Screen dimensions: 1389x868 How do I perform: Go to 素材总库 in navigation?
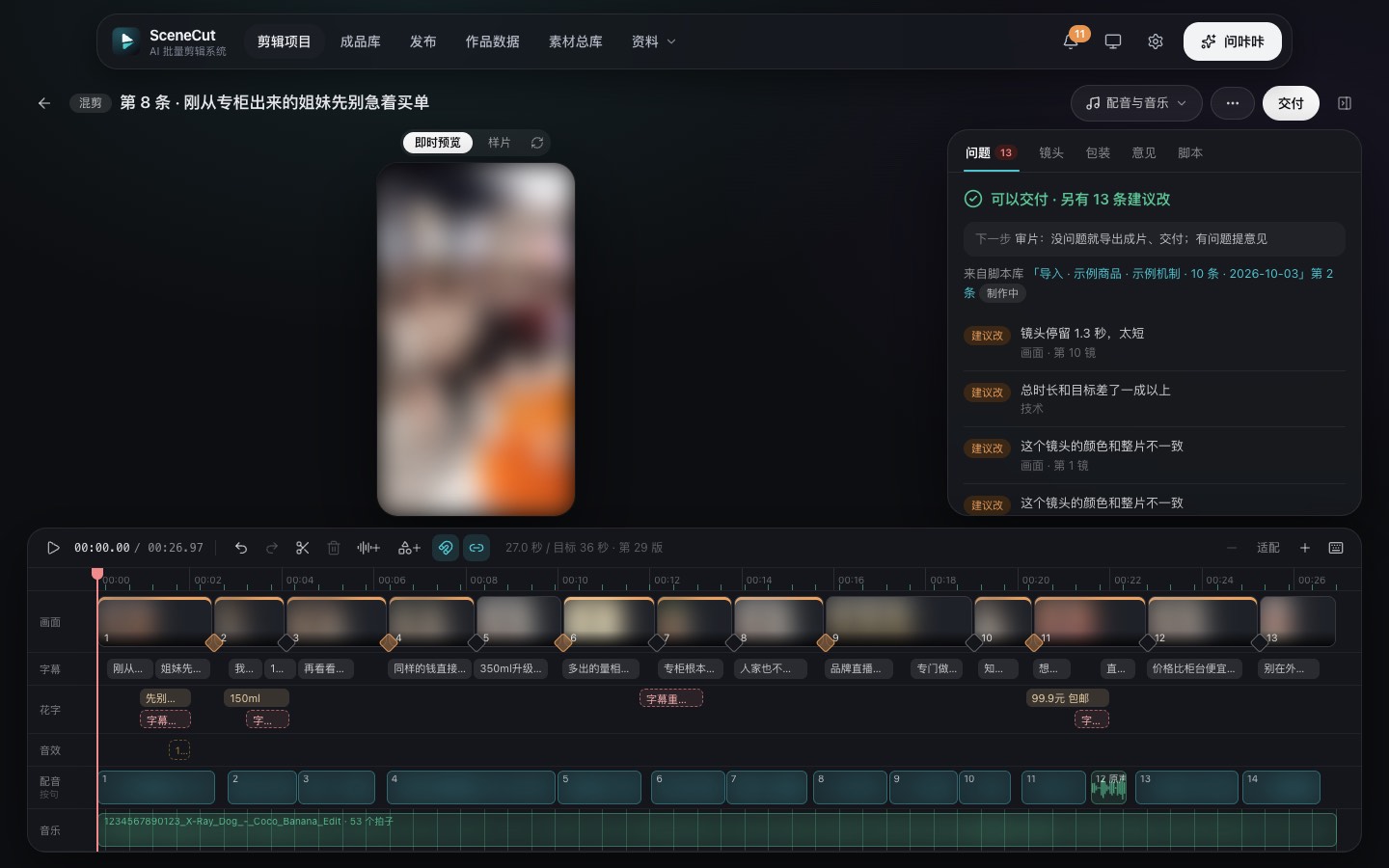(x=576, y=41)
